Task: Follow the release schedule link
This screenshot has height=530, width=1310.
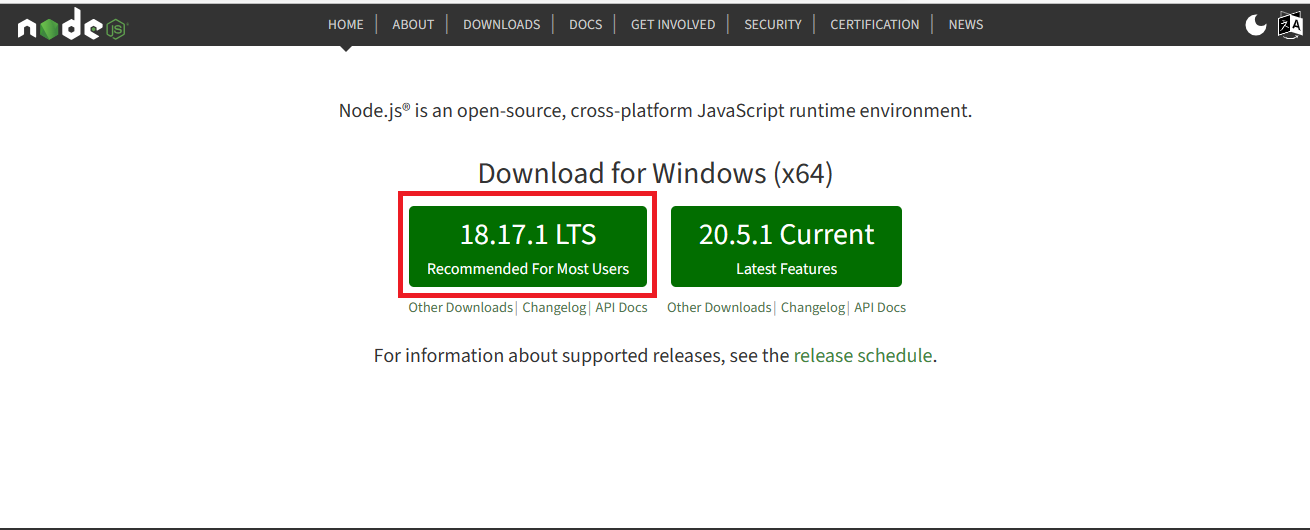Action: (x=862, y=356)
